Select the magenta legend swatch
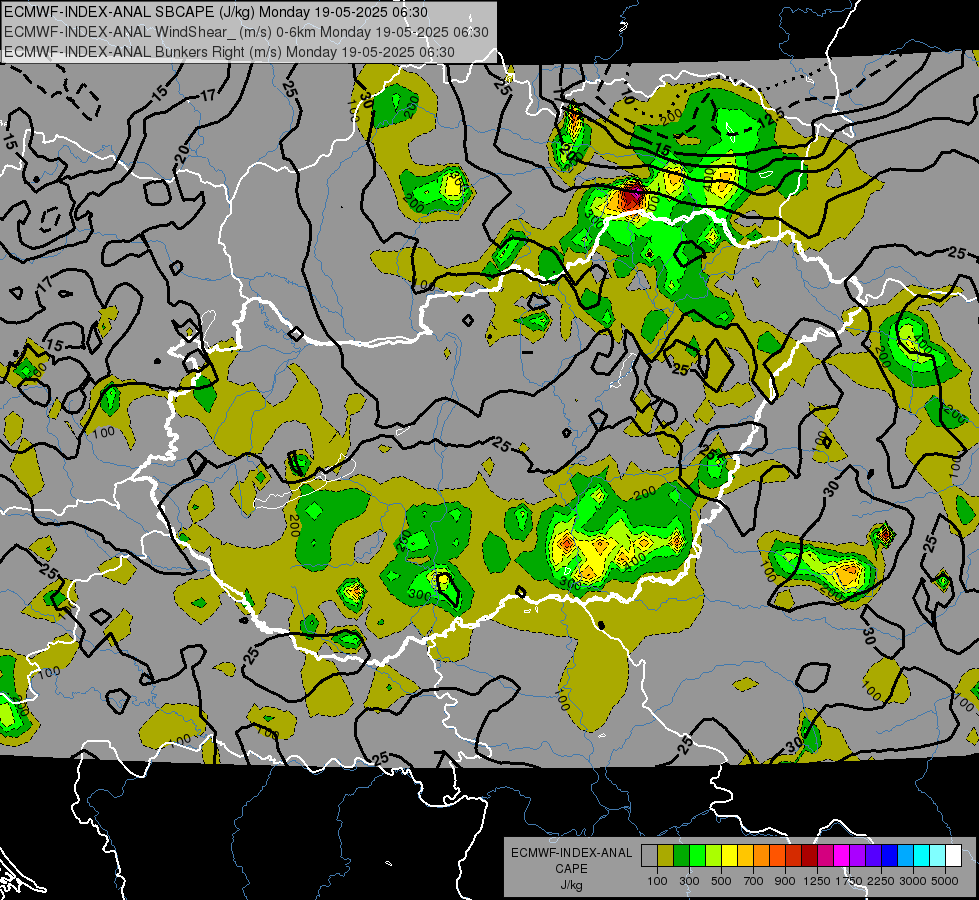Image resolution: width=979 pixels, height=900 pixels. pos(842,855)
